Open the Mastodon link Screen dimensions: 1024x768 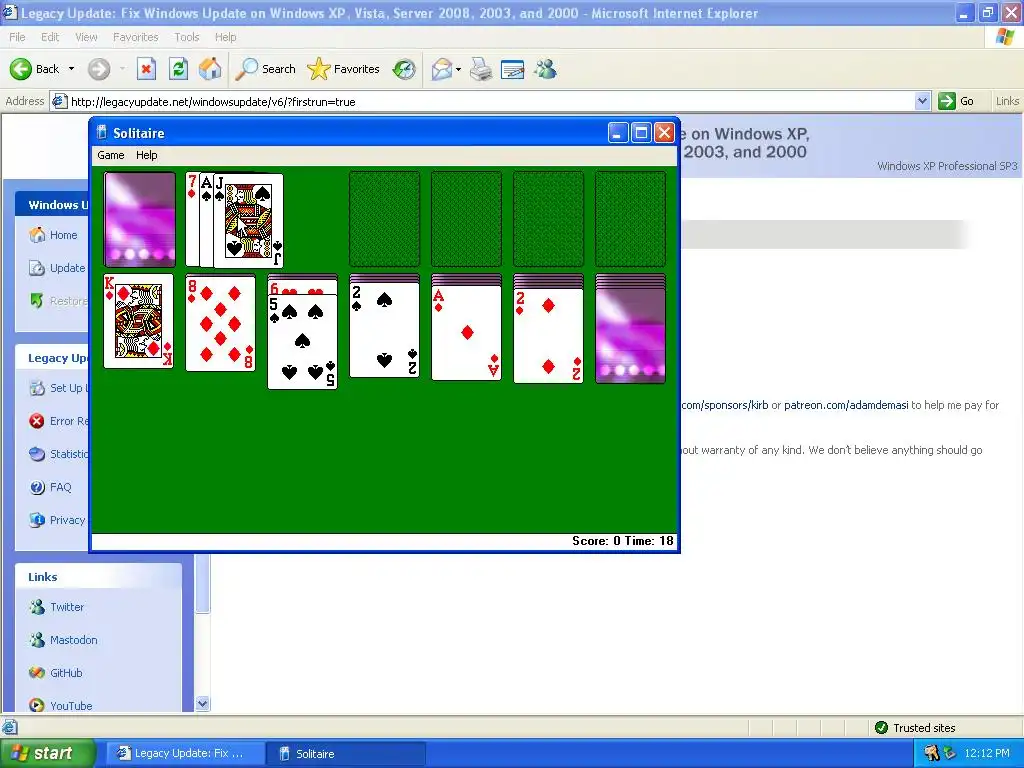pos(63,640)
